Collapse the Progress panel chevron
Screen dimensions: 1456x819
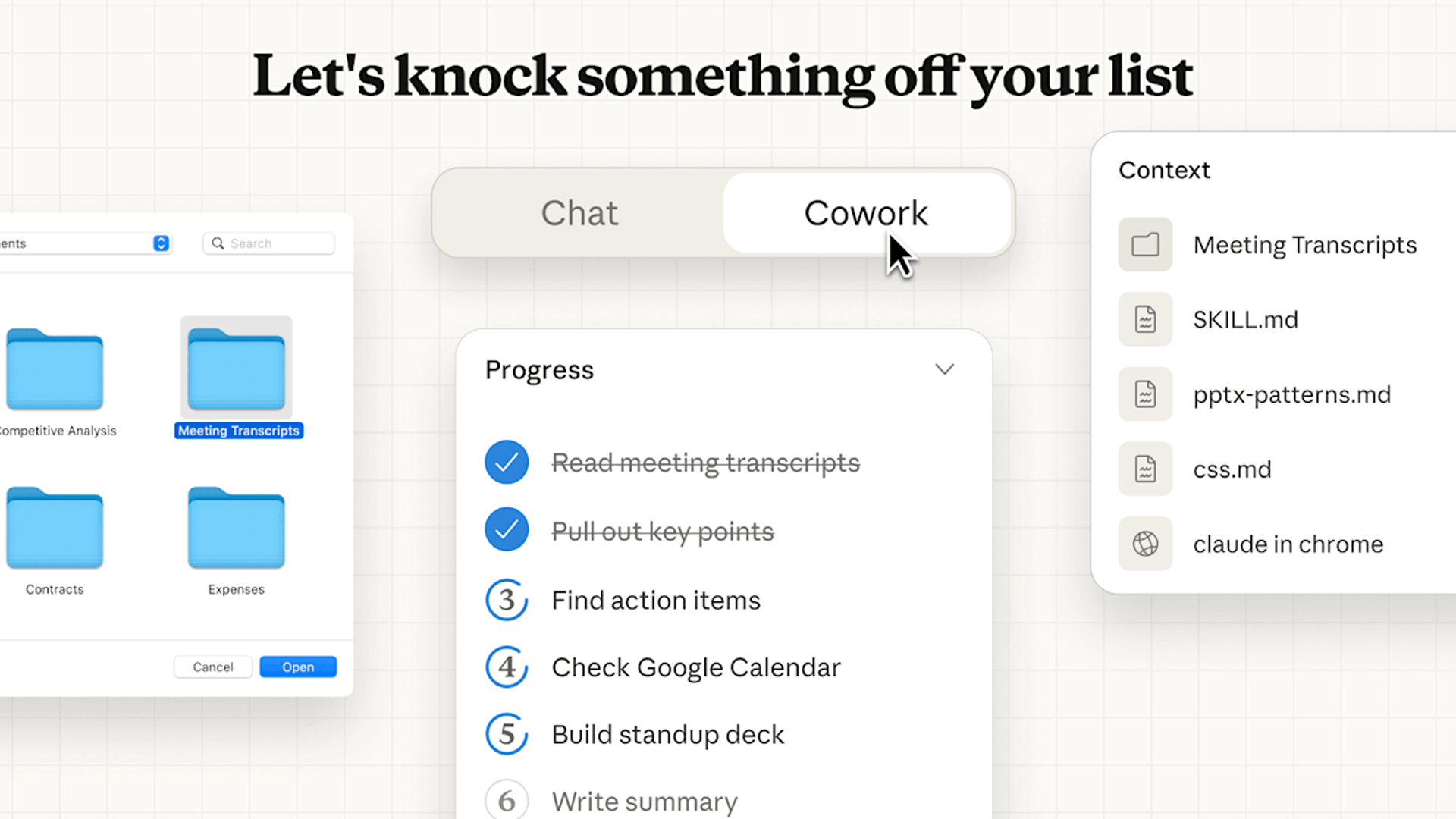(944, 369)
